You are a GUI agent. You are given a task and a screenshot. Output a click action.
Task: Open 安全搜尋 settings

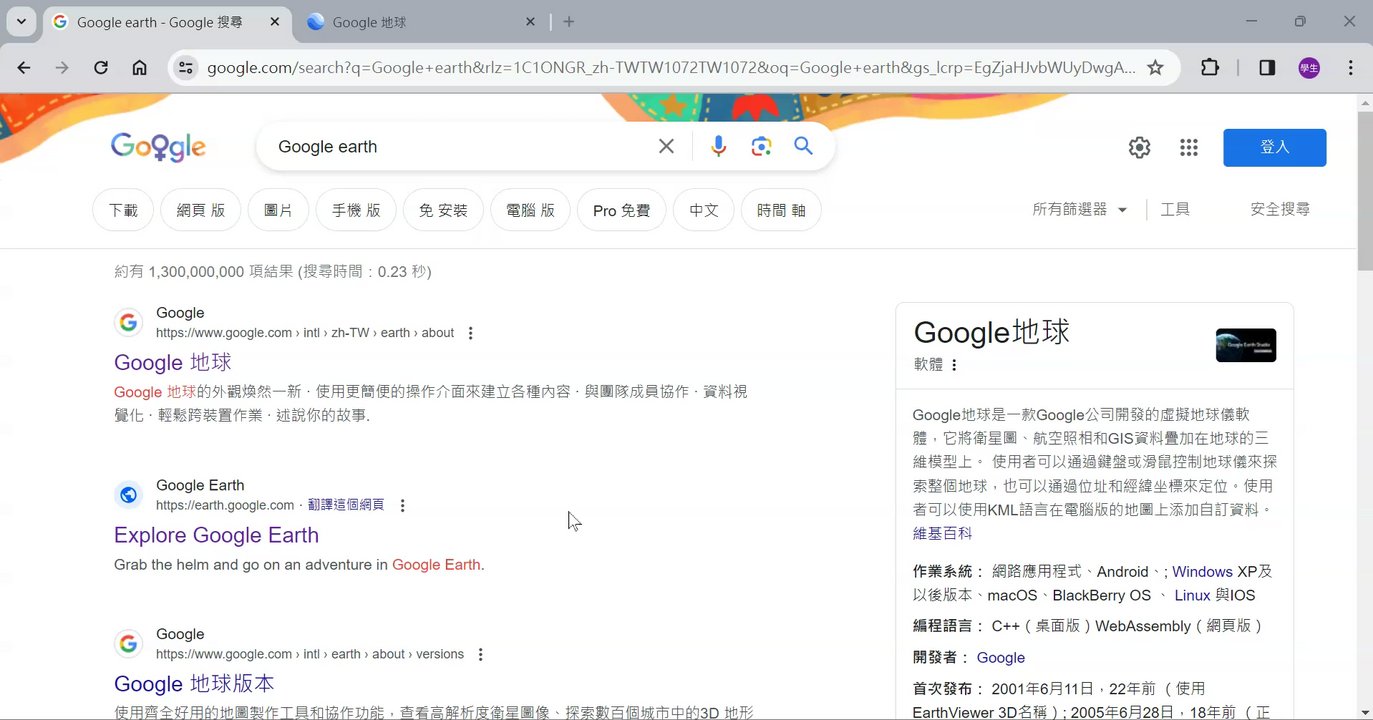(1280, 210)
